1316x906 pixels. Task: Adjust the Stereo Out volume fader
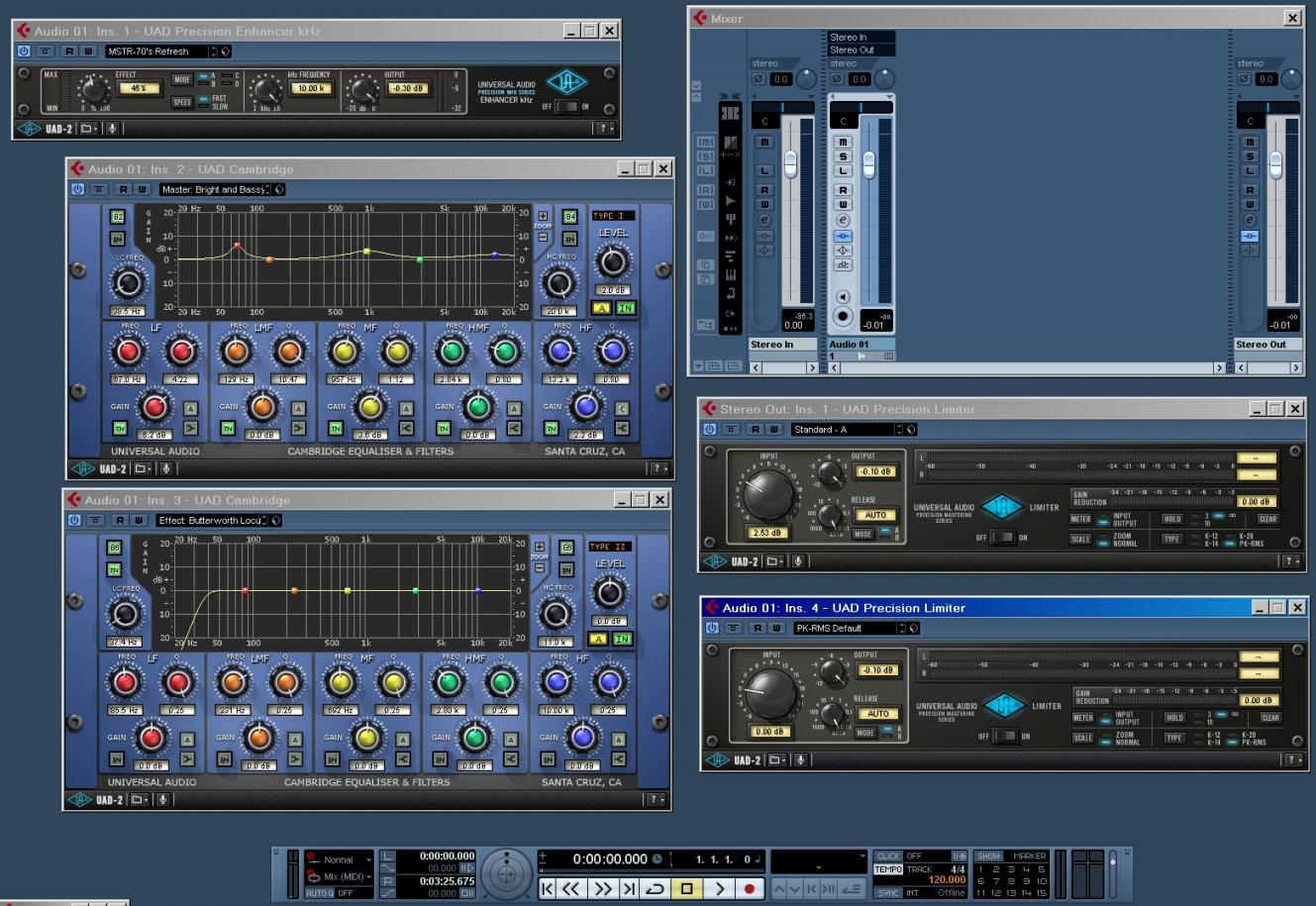[1275, 164]
